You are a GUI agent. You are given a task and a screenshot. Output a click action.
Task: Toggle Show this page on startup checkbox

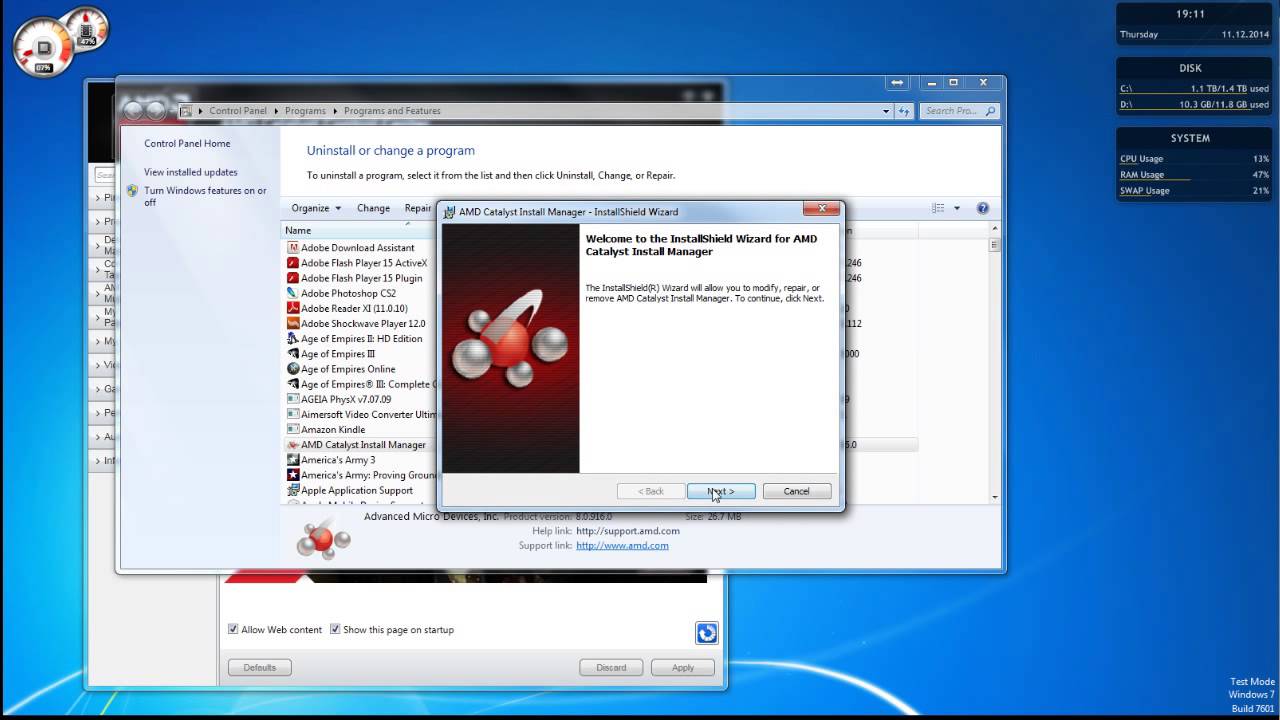pyautogui.click(x=335, y=630)
